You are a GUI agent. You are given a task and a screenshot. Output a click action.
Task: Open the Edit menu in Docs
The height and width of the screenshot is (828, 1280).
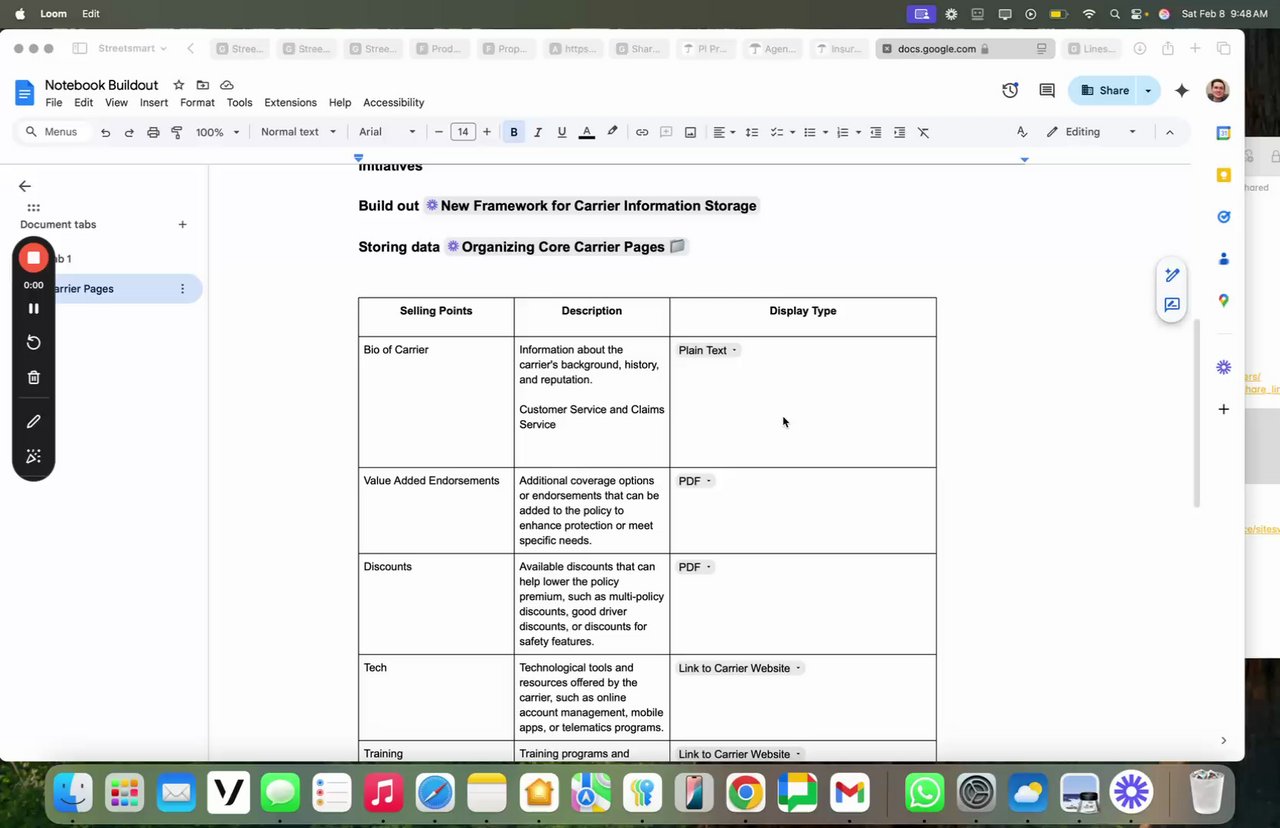tap(83, 103)
